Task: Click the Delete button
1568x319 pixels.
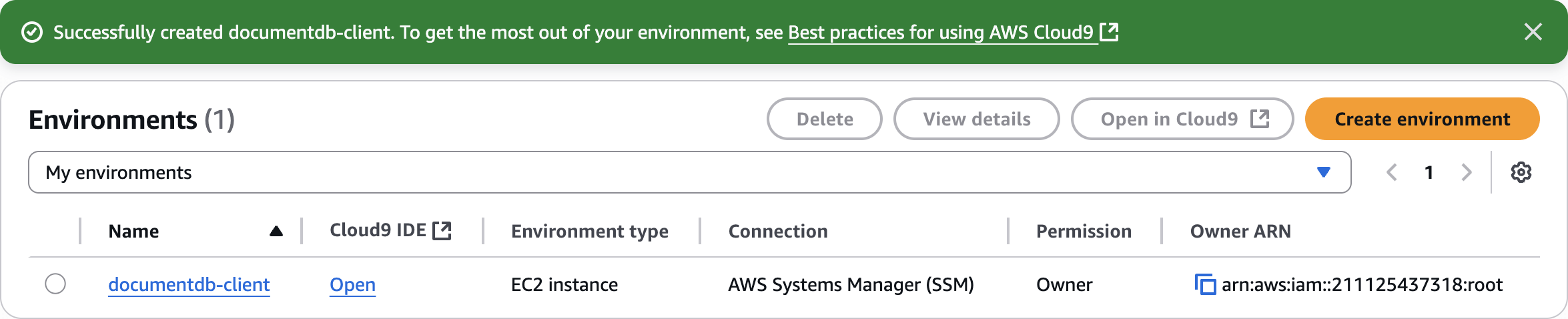Action: pos(824,119)
